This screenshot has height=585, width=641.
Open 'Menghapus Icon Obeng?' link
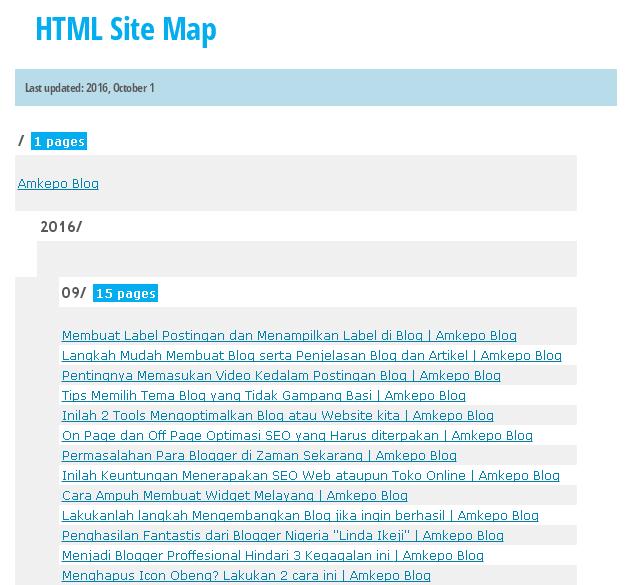(x=246, y=576)
